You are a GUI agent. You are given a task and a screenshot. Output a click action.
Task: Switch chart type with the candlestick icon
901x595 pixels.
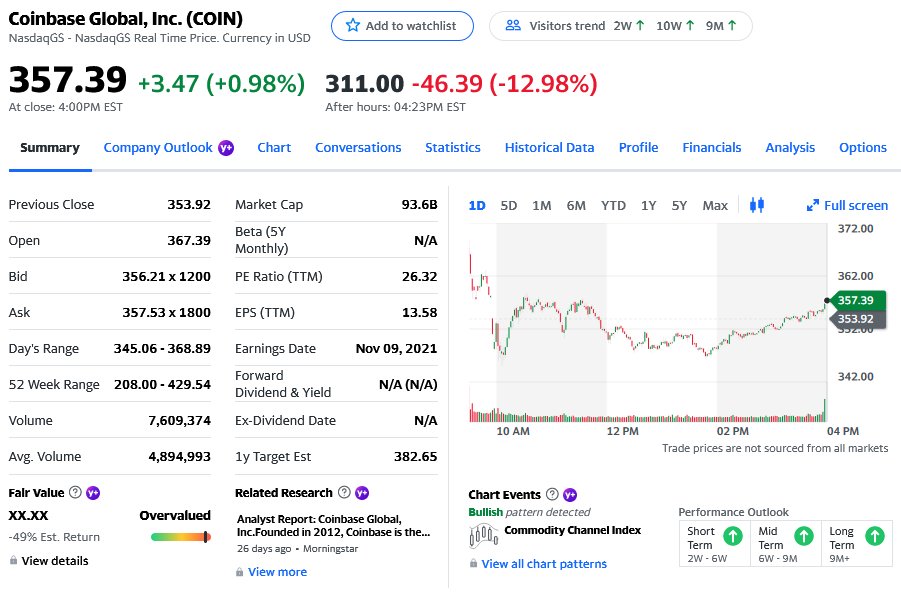pyautogui.click(x=757, y=205)
